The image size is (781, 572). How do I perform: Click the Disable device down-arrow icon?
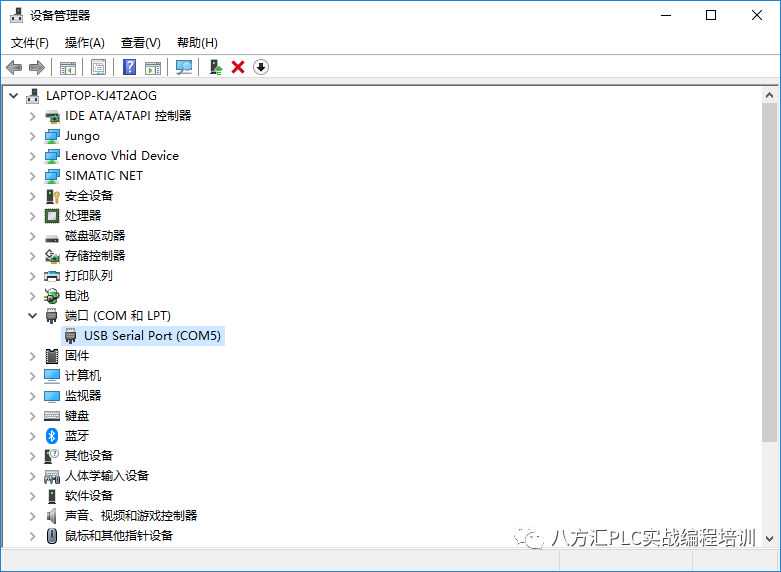261,67
